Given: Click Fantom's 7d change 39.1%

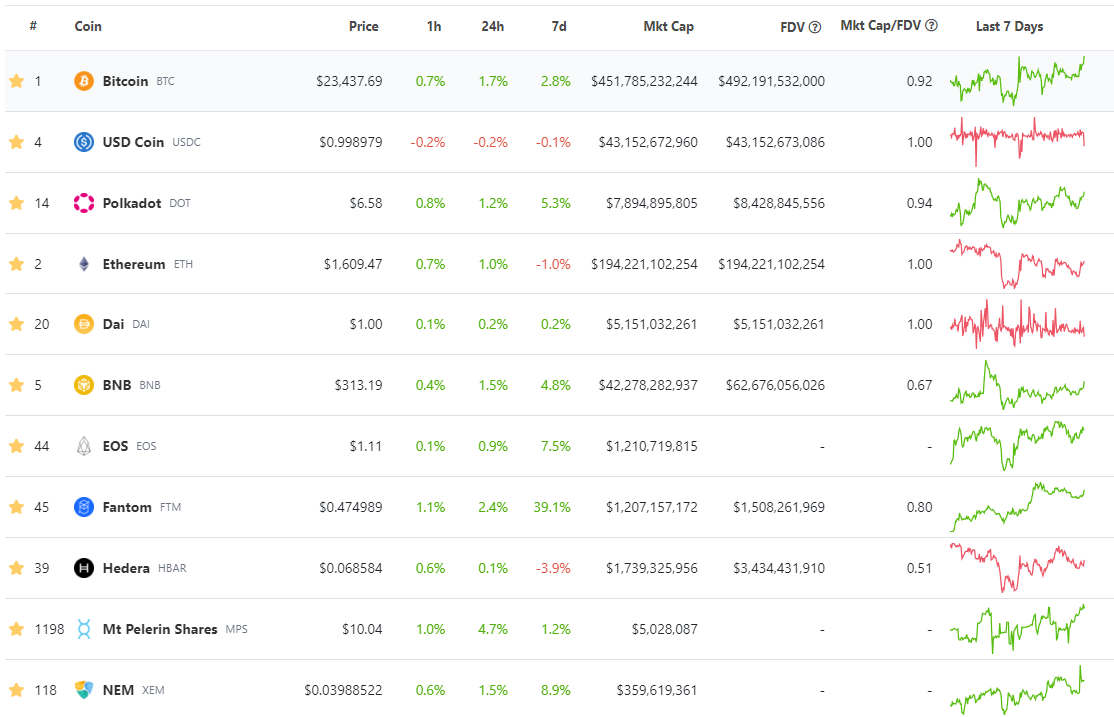Looking at the screenshot, I should click(x=552, y=507).
